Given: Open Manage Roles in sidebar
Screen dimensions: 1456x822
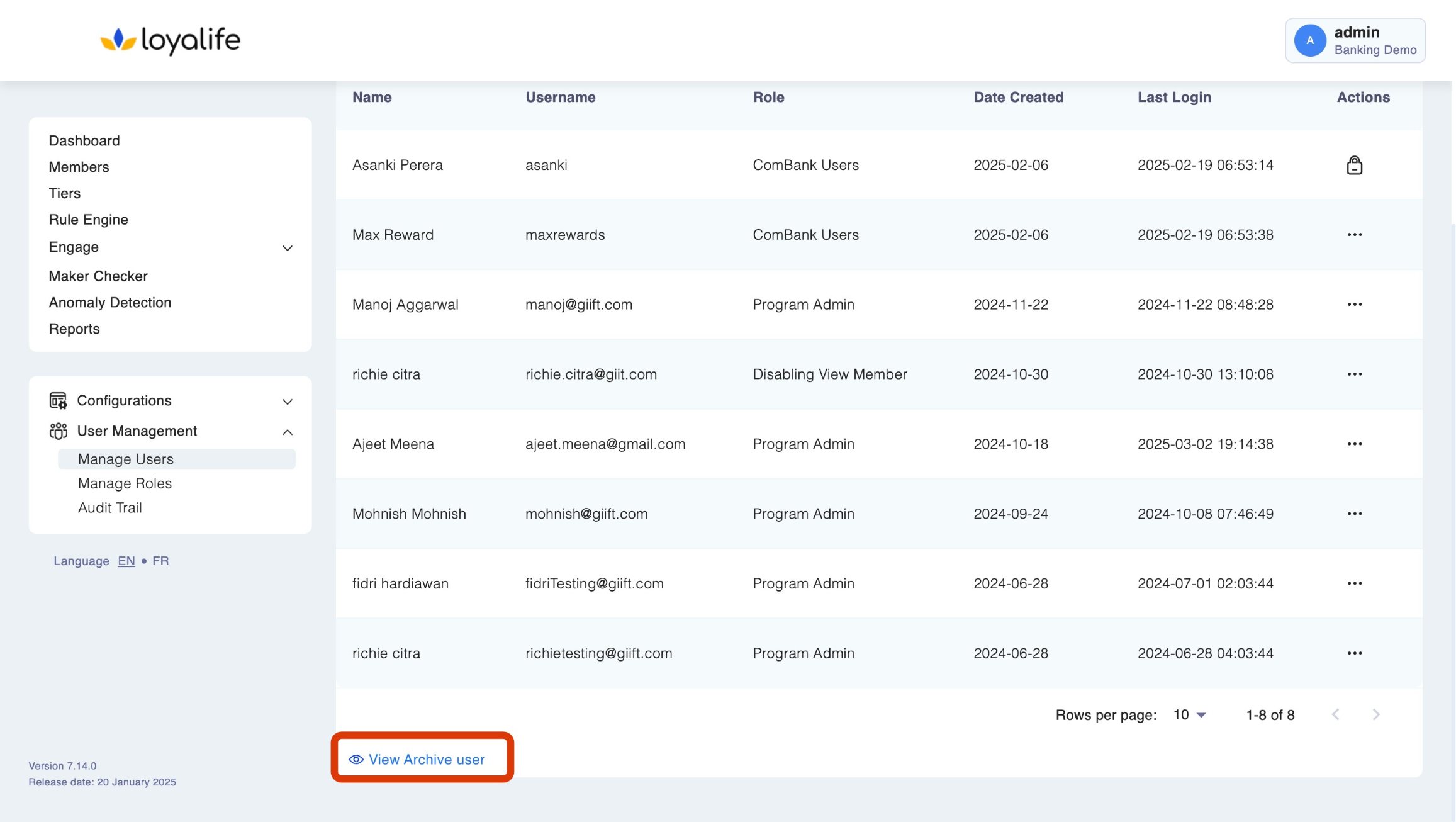Looking at the screenshot, I should [x=125, y=483].
